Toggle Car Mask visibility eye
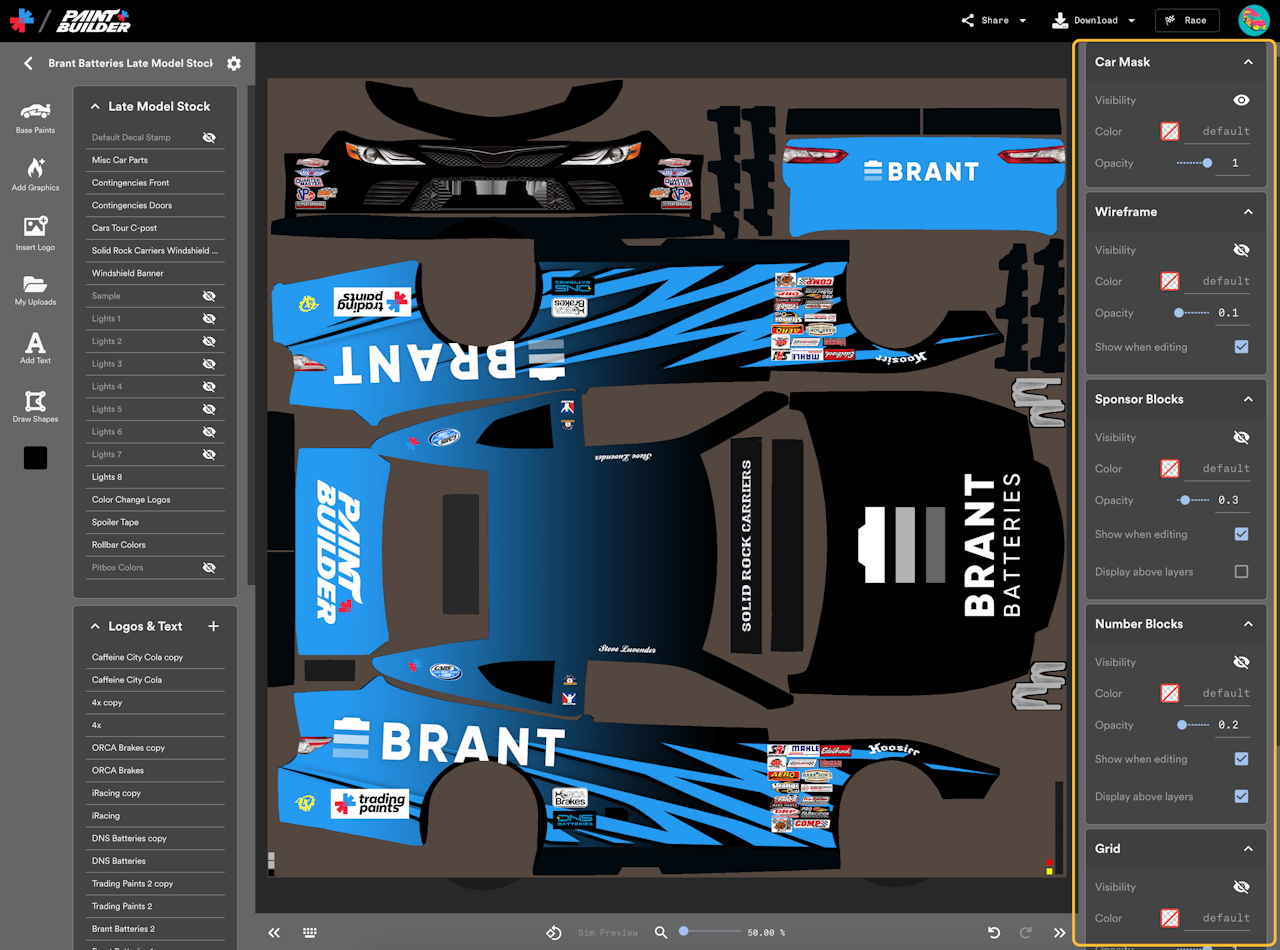1280x950 pixels. coord(1241,100)
